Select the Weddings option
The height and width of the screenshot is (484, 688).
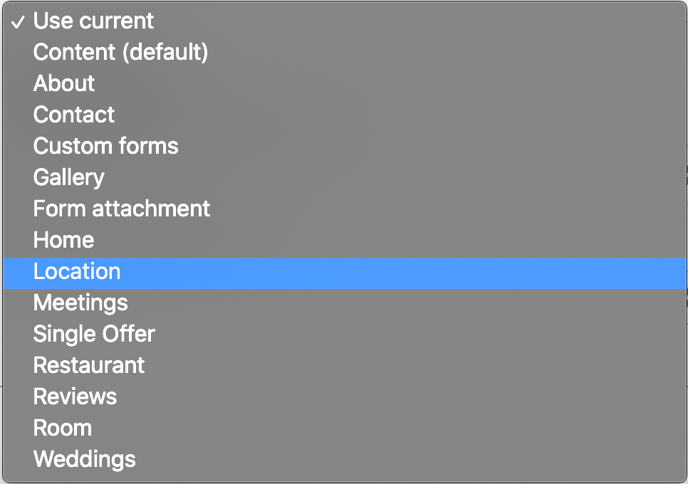(x=84, y=459)
